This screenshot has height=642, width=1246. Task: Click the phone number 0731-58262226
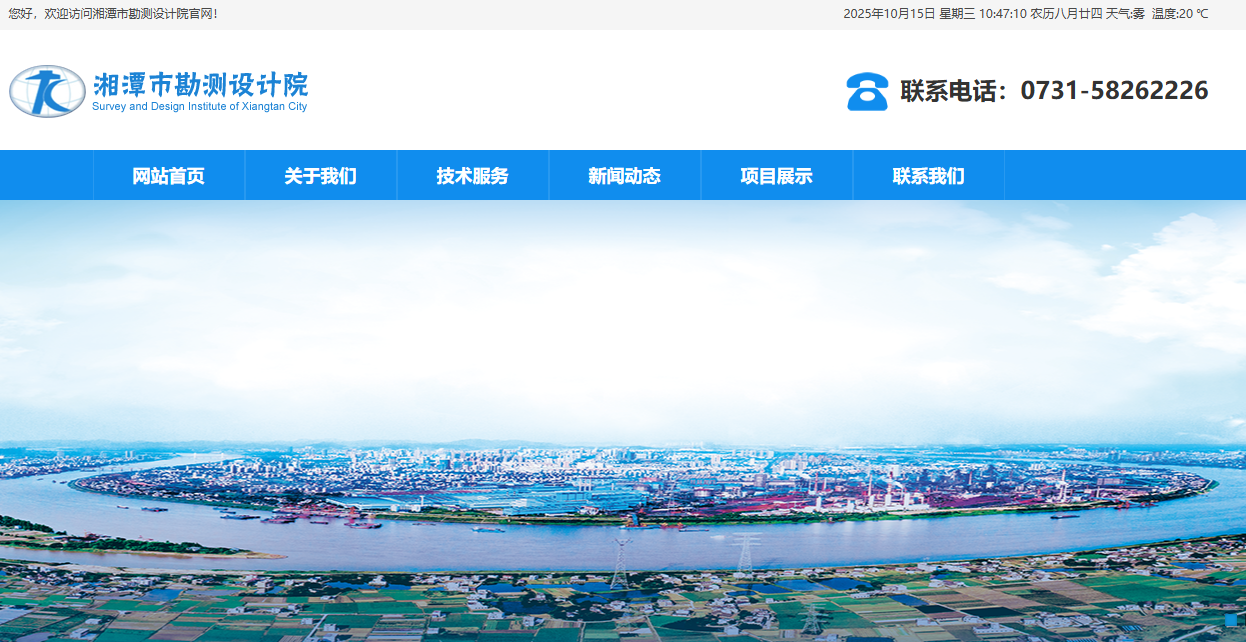(1114, 91)
